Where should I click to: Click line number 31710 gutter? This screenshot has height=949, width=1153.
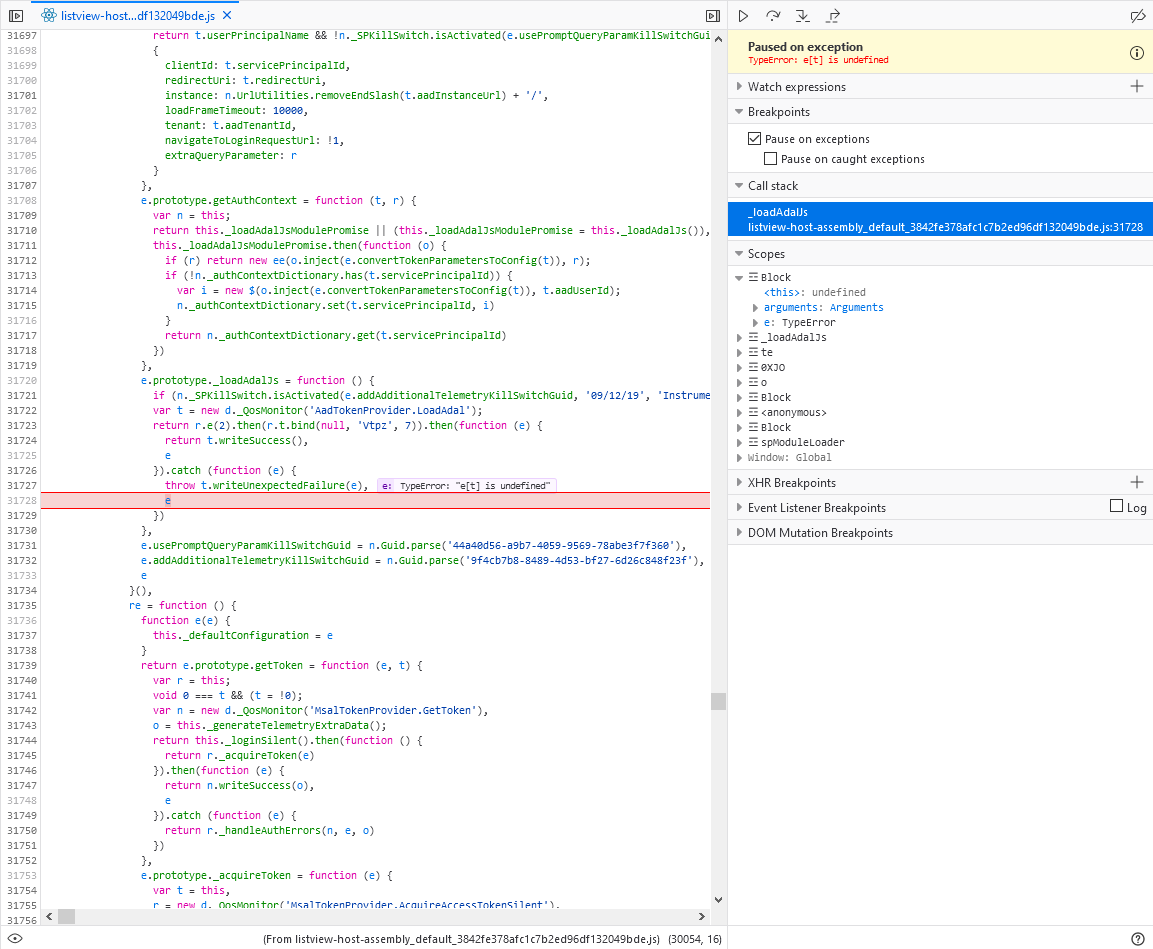(x=21, y=230)
